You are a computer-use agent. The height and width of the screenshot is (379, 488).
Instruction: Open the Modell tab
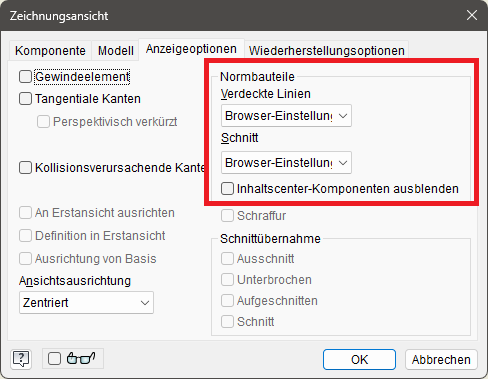click(x=115, y=51)
